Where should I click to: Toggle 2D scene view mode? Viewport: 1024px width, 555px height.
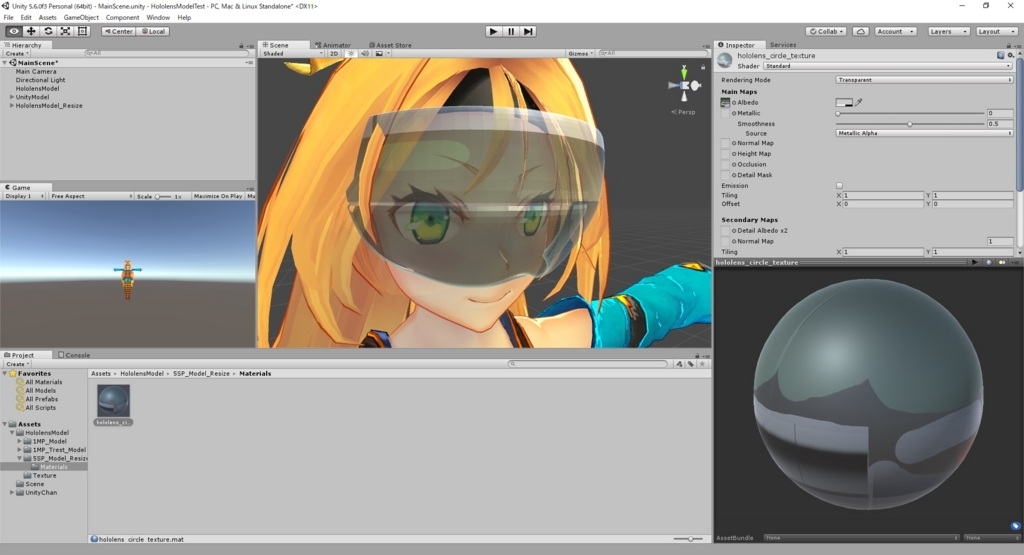tap(334, 54)
